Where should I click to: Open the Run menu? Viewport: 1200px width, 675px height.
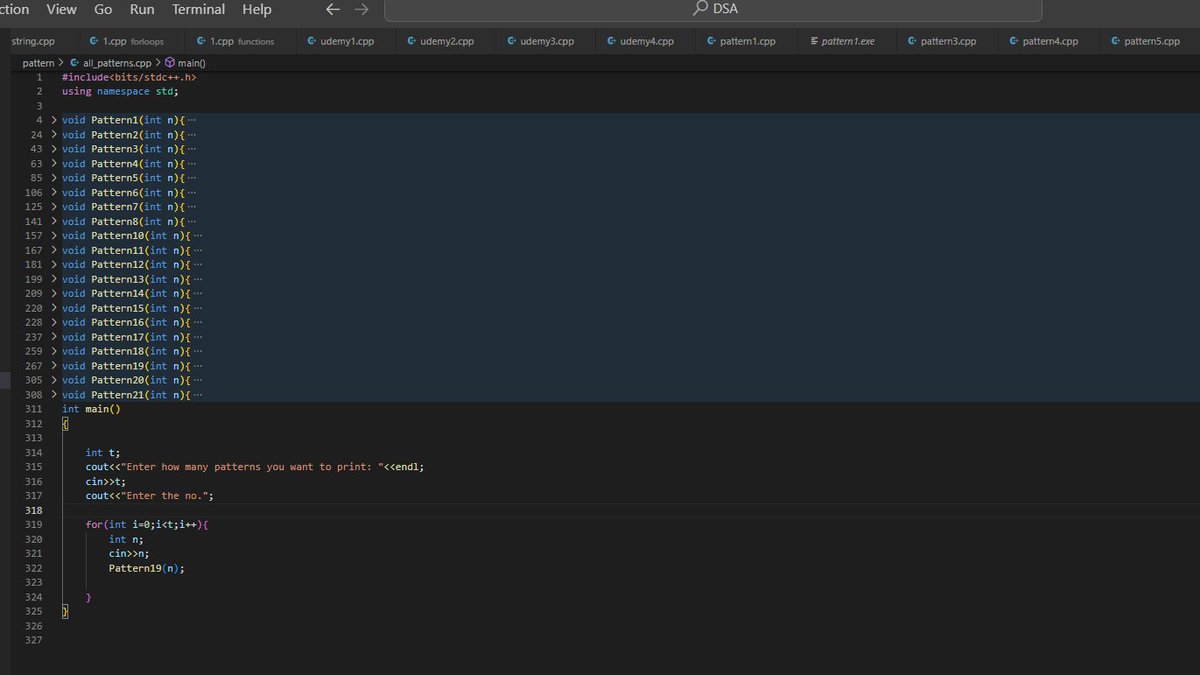(x=142, y=9)
